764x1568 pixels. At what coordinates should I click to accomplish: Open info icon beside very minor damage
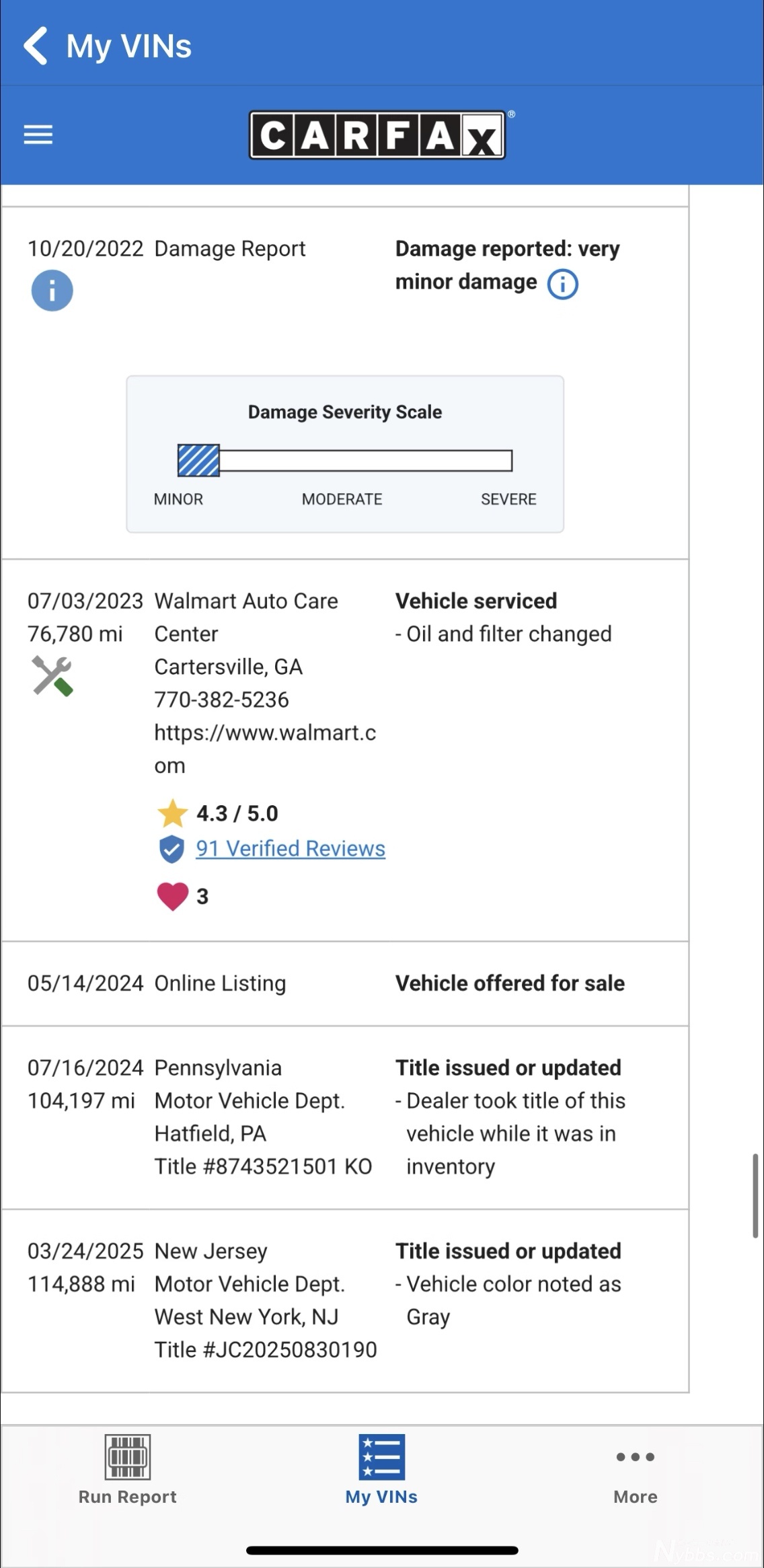[x=562, y=284]
